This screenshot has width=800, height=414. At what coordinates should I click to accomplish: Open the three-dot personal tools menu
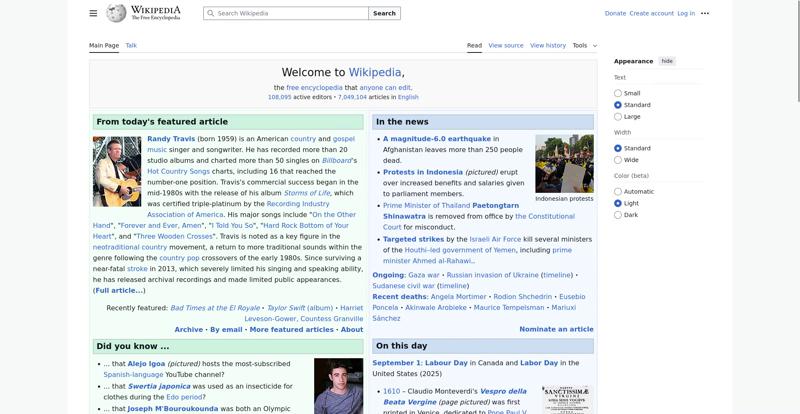pos(705,13)
